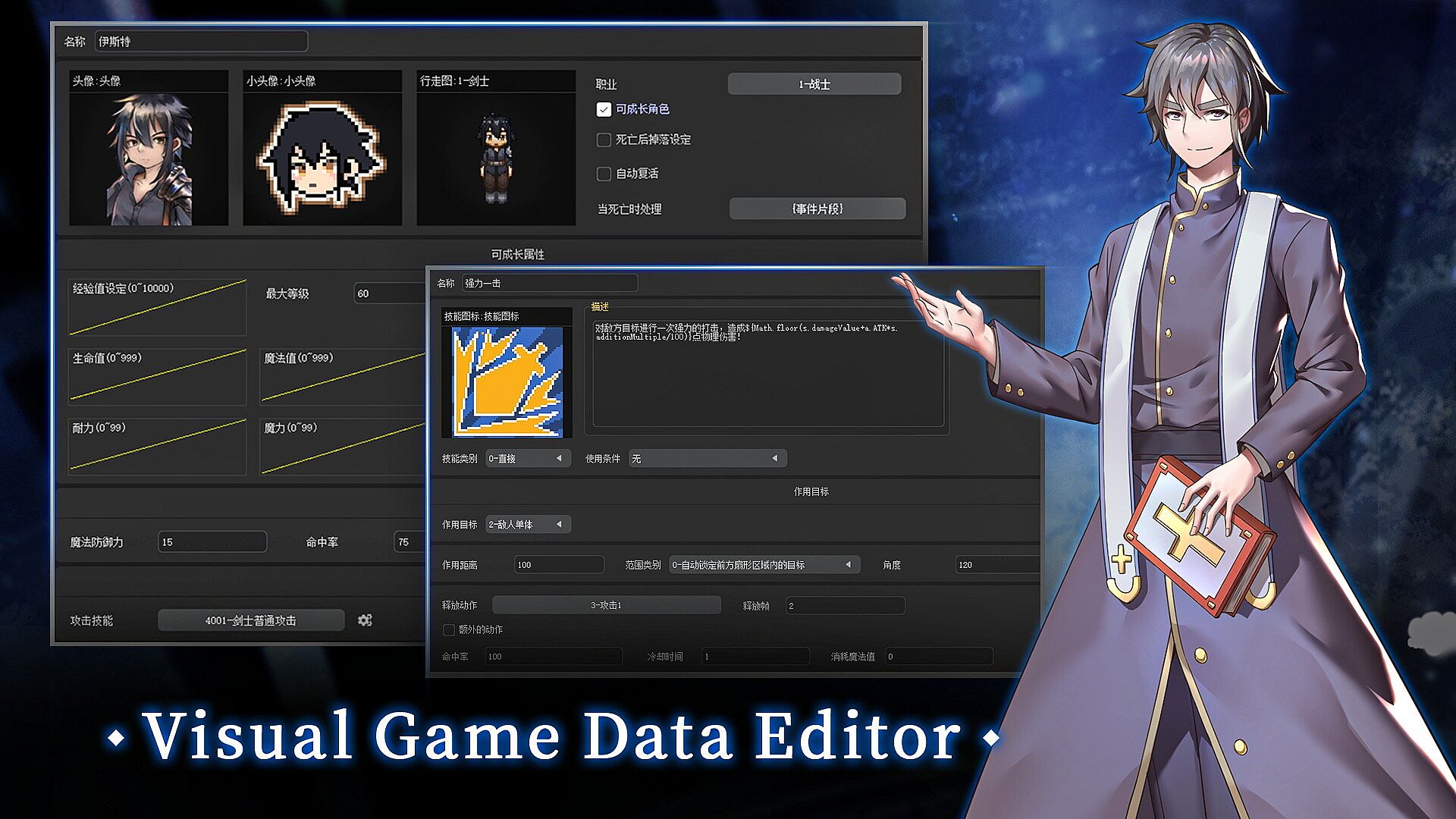Enable the 死亡后掉落设定 checkbox
The width and height of the screenshot is (1456, 819).
point(604,140)
